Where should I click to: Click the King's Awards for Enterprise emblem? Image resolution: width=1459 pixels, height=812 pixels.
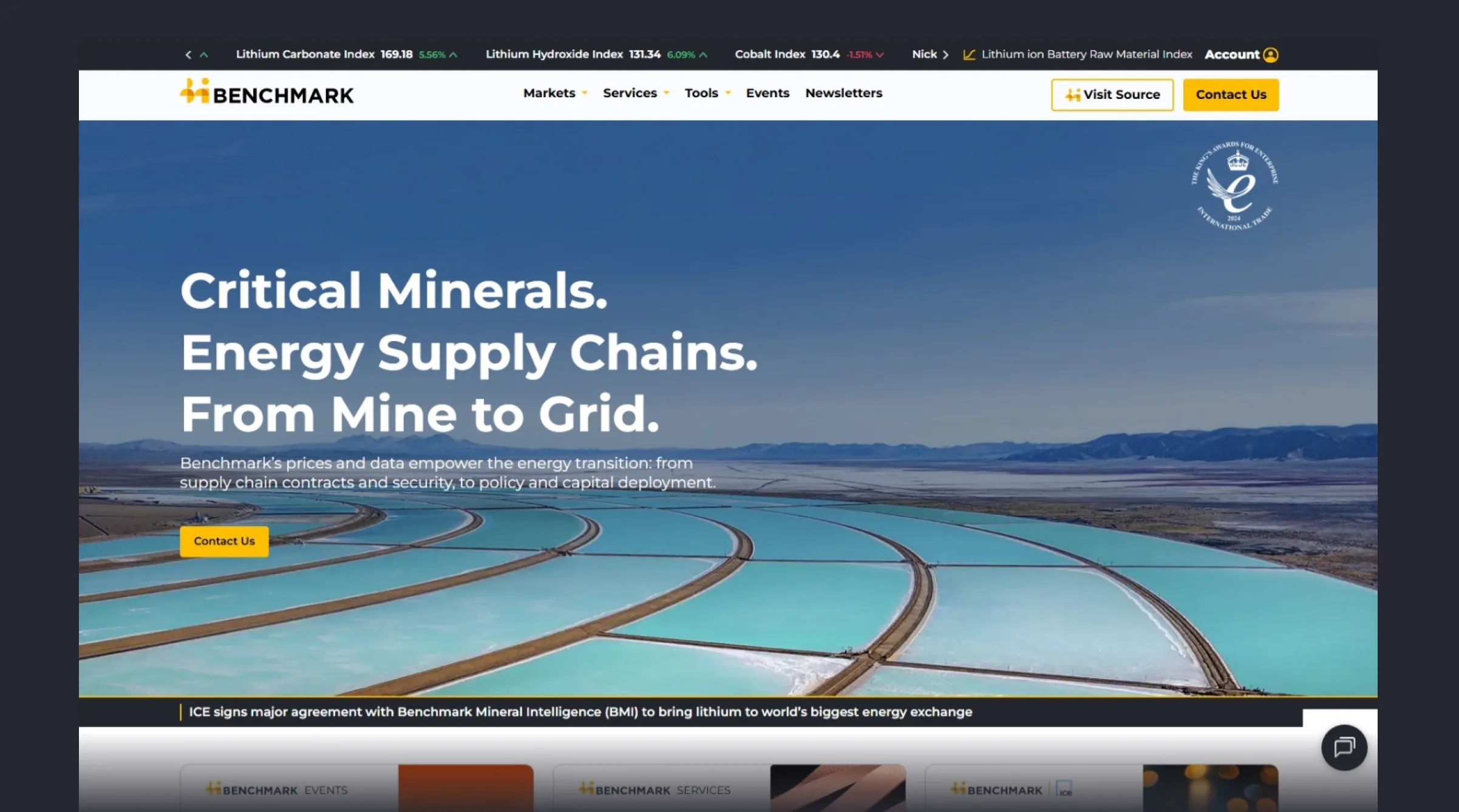click(x=1234, y=186)
